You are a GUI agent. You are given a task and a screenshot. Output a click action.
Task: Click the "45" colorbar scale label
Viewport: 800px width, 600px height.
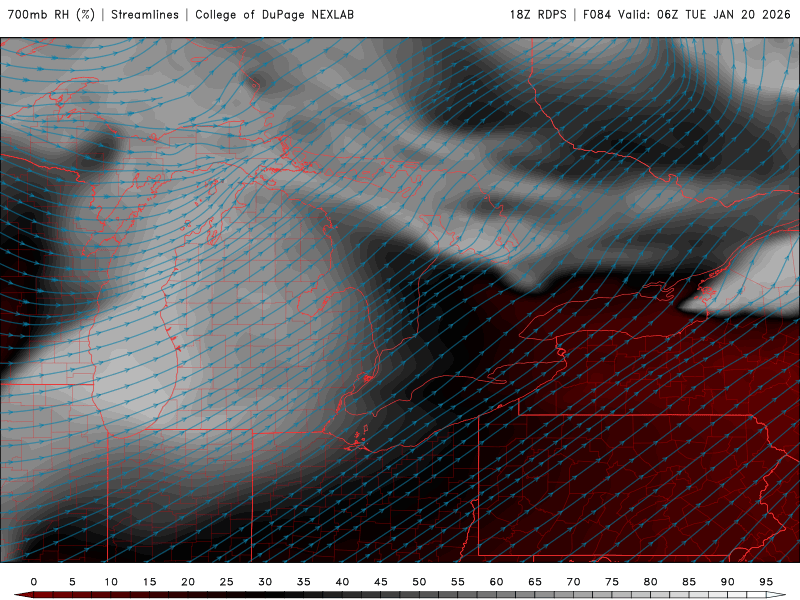pos(381,582)
